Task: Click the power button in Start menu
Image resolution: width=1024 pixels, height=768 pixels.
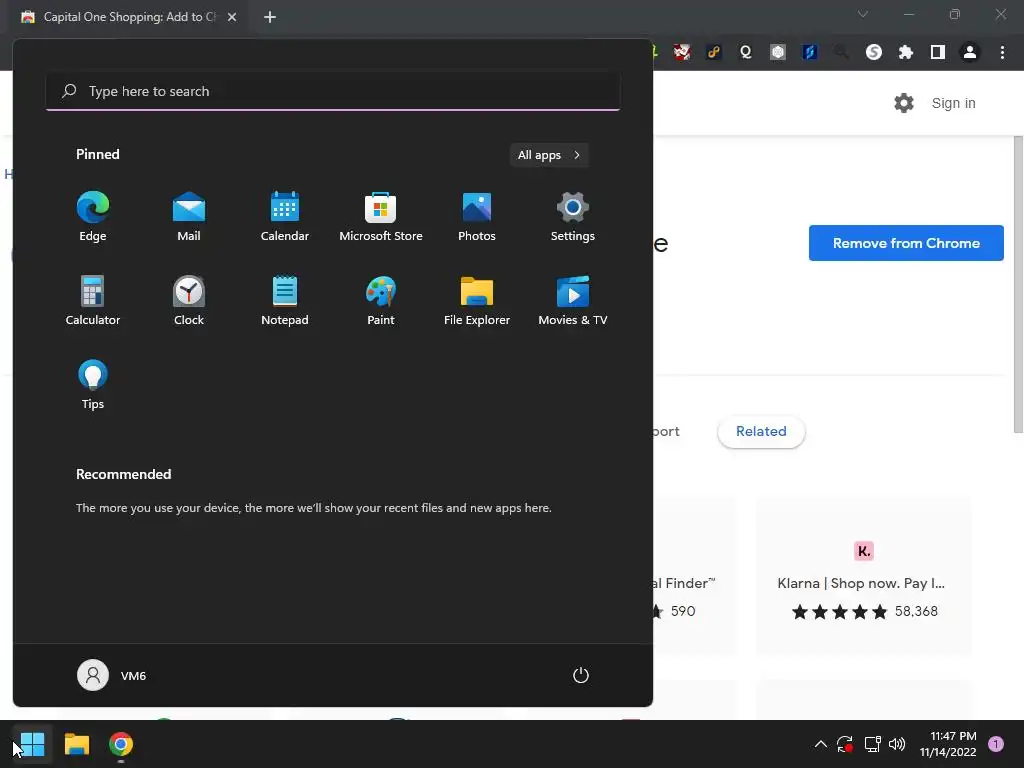Action: [581, 675]
